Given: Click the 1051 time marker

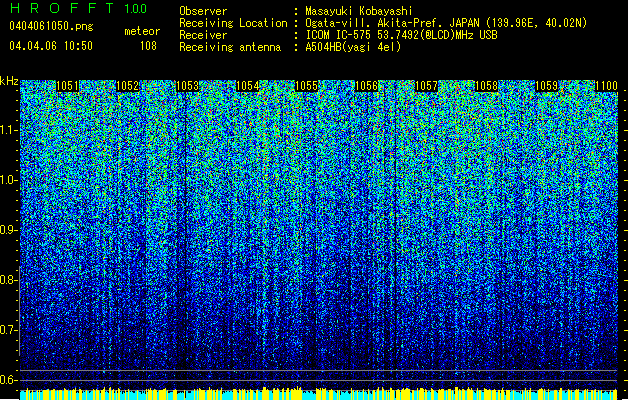Looking at the screenshot, I should (x=68, y=87).
